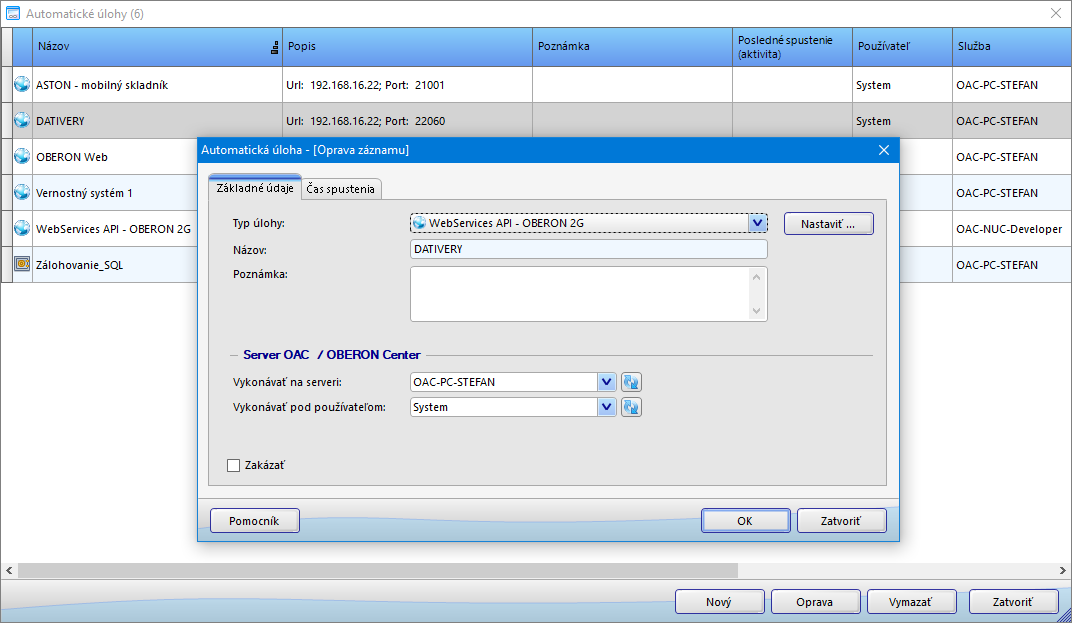Click the horizontal scrollbar right arrow

1062,570
